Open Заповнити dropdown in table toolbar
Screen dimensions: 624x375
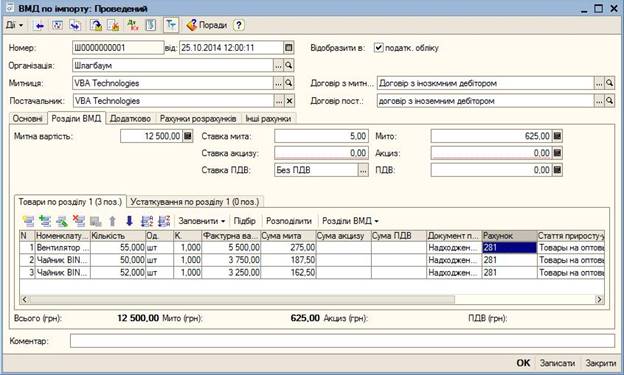pyautogui.click(x=201, y=221)
